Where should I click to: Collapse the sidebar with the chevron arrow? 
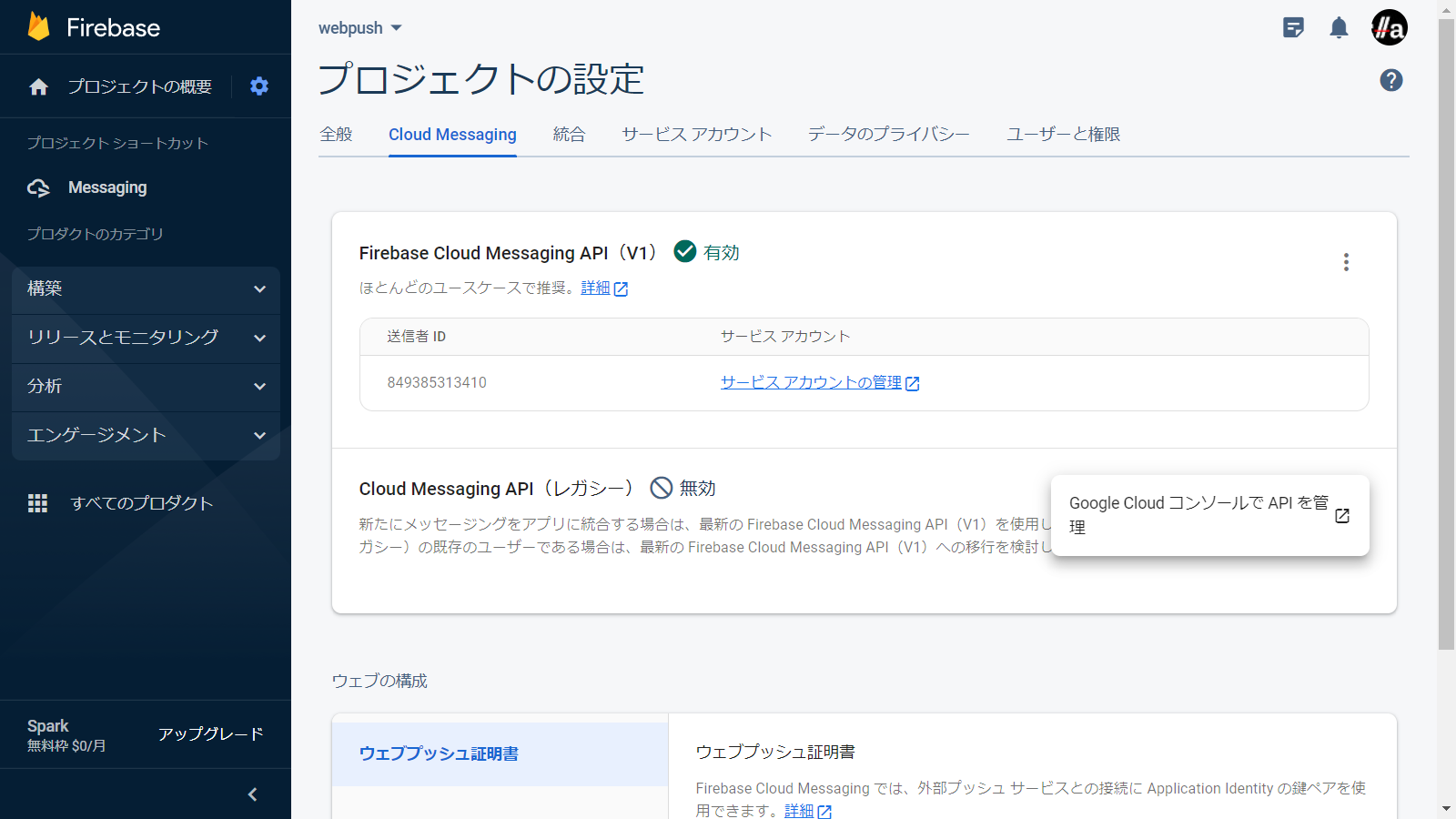(253, 794)
